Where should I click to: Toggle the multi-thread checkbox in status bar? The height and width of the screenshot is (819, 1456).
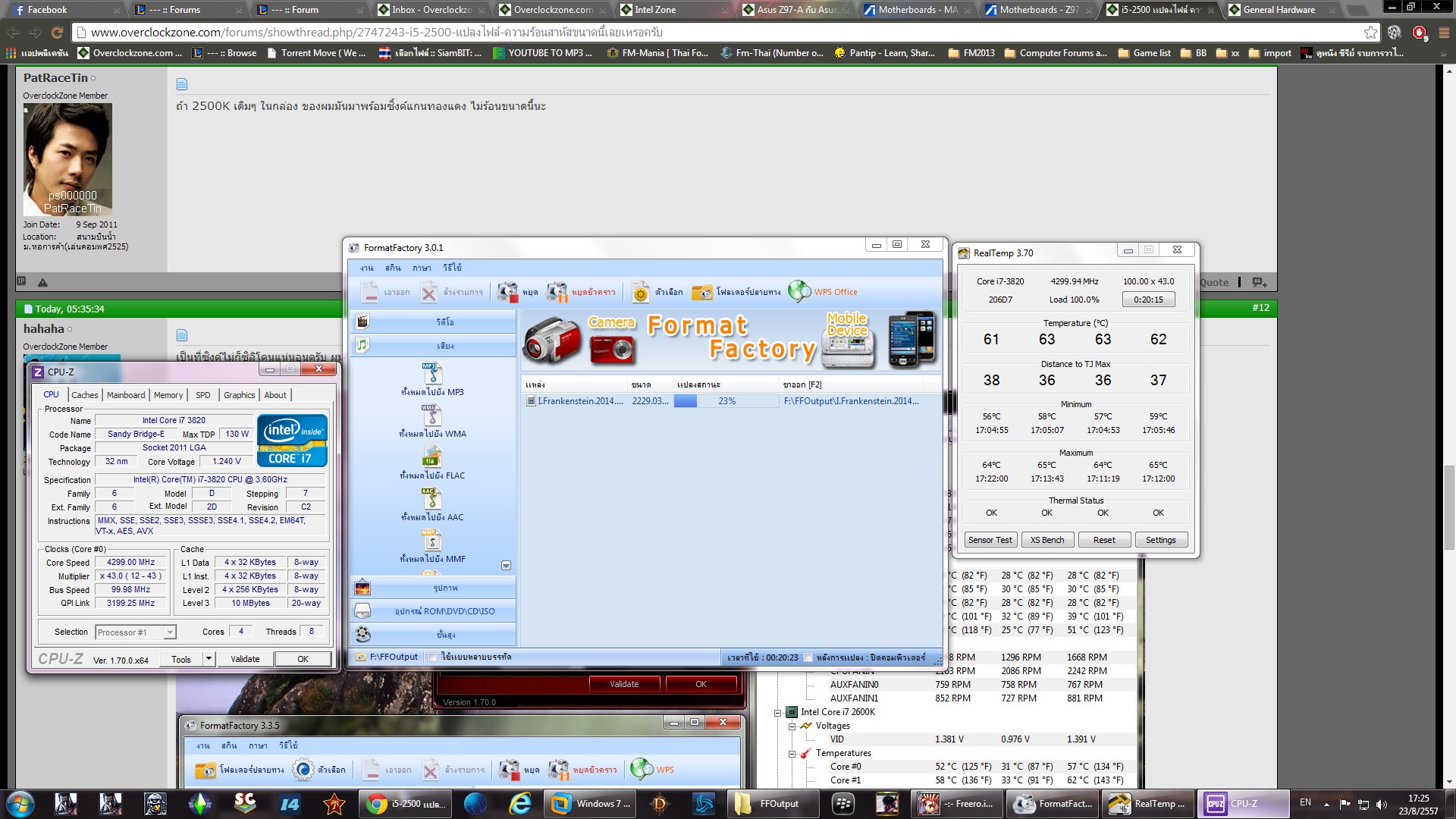[x=432, y=657]
